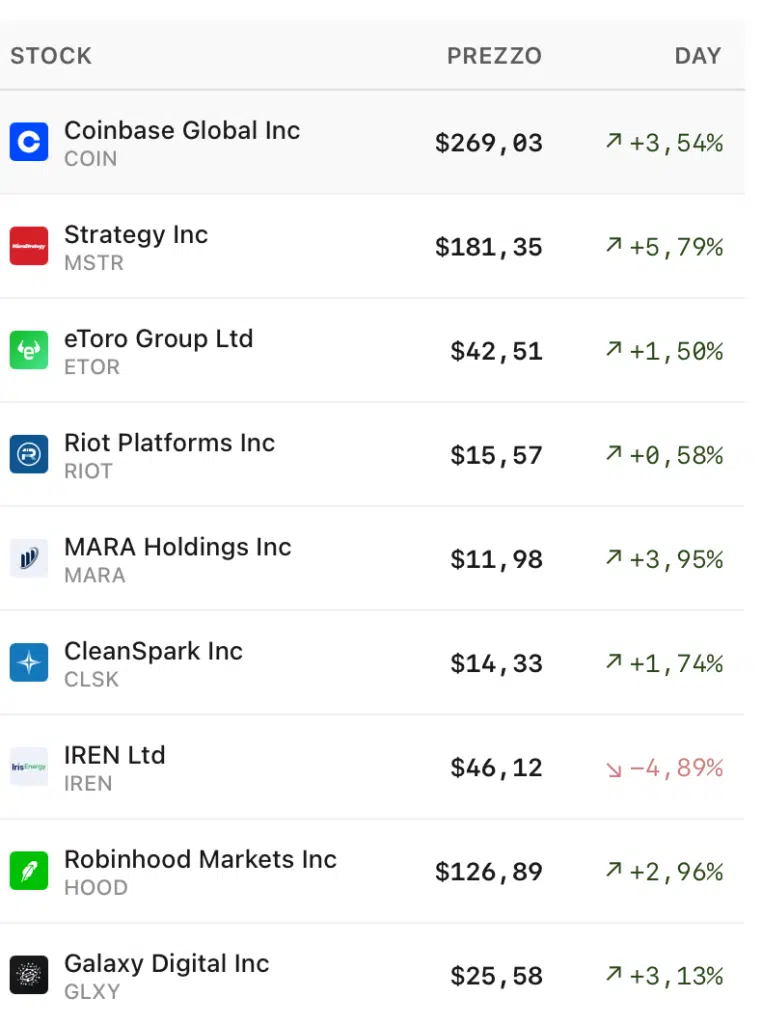Click the CleanSpark blue star icon
762x1024 pixels.
tap(29, 663)
